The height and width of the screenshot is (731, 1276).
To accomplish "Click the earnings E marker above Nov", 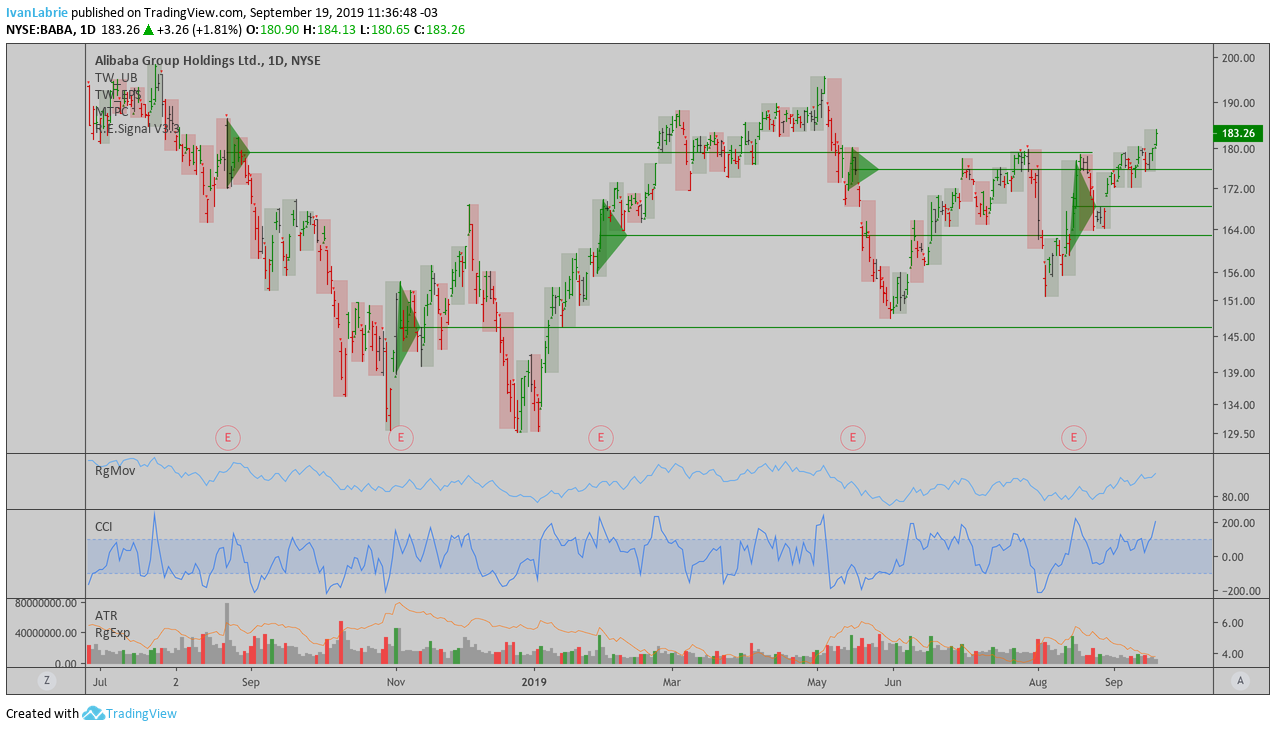I will pyautogui.click(x=400, y=437).
